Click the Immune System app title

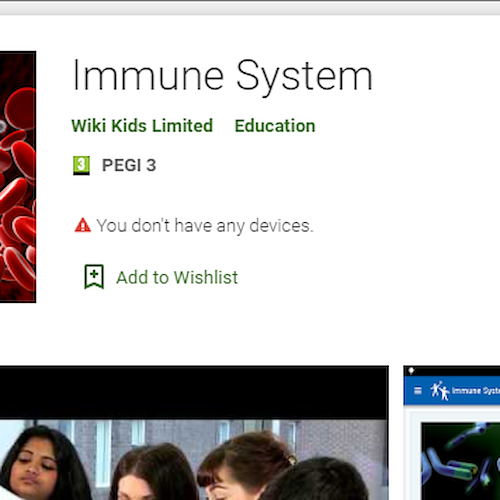222,77
